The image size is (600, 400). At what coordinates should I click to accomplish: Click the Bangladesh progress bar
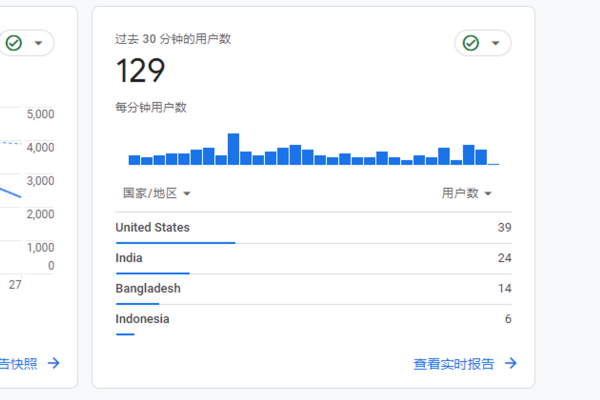pos(137,304)
